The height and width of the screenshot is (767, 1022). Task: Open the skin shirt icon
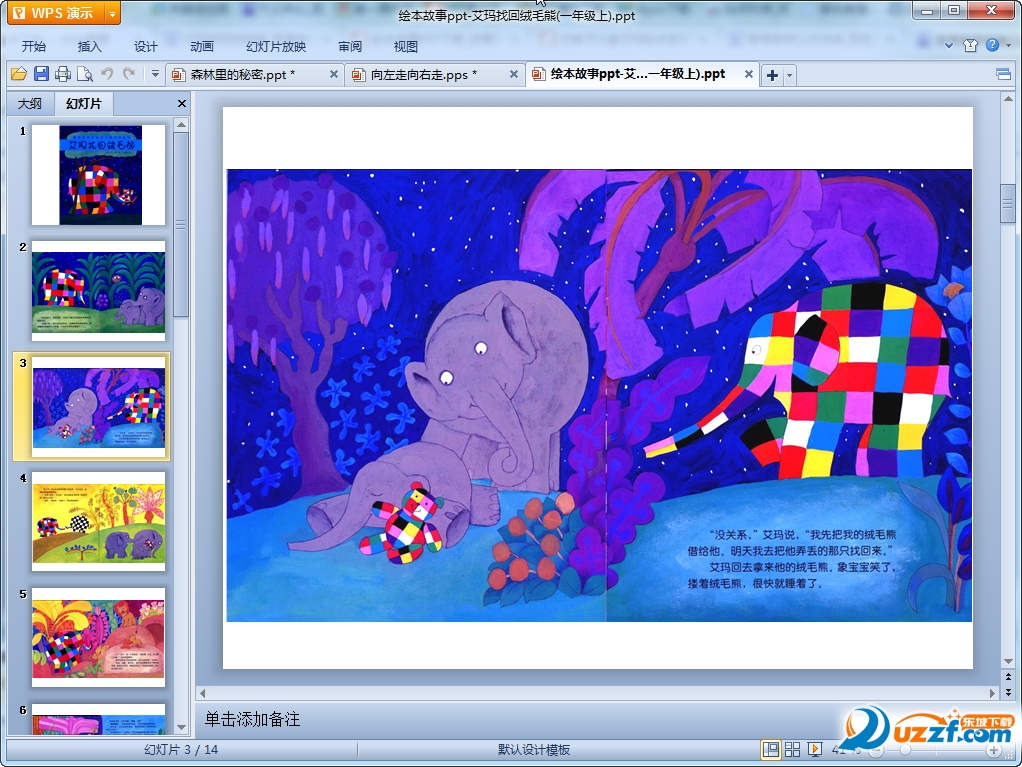pos(970,45)
